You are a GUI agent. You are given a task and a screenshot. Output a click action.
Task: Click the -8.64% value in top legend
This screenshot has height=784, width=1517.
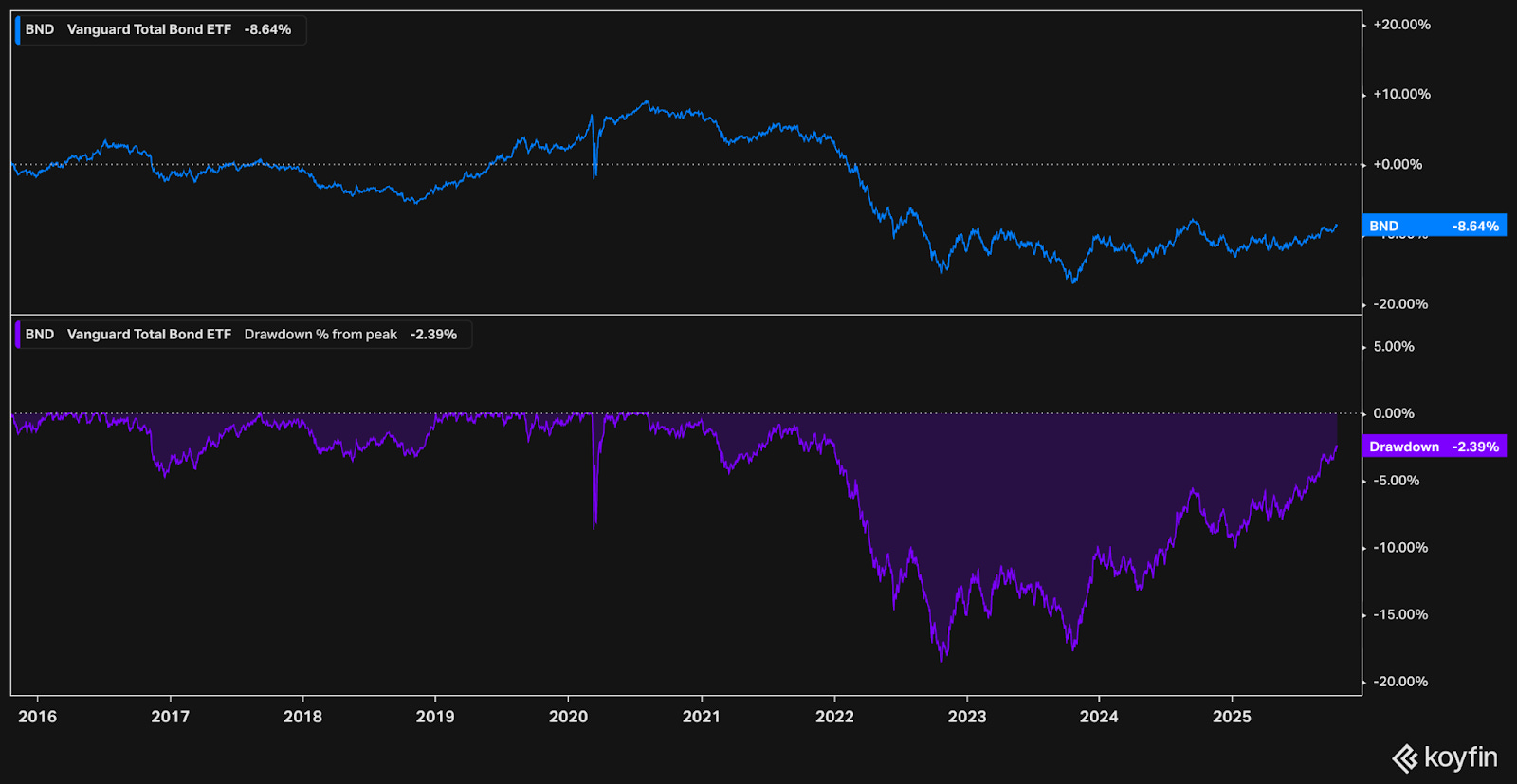pyautogui.click(x=267, y=29)
